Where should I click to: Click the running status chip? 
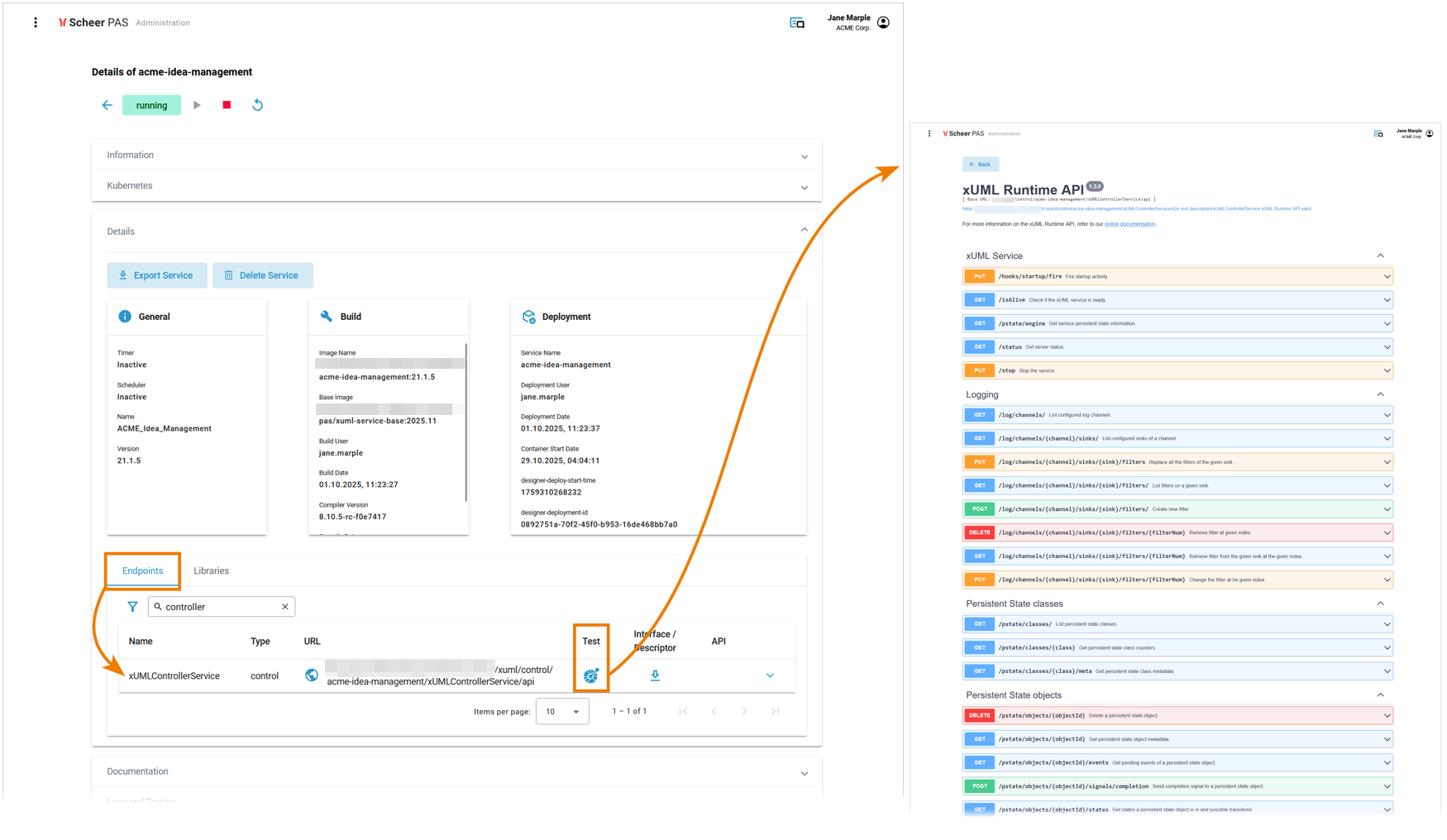(151, 105)
